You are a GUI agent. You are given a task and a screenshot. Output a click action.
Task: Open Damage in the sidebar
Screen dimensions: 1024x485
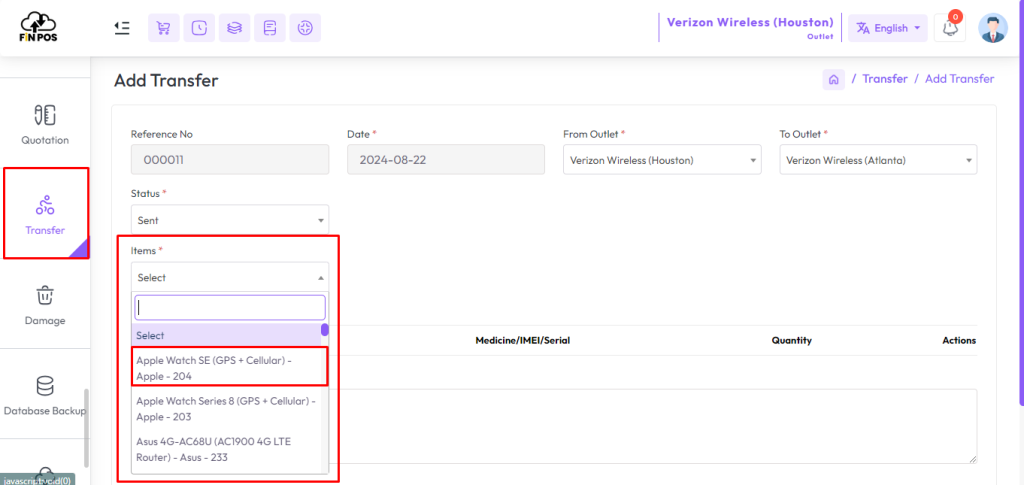(x=45, y=305)
